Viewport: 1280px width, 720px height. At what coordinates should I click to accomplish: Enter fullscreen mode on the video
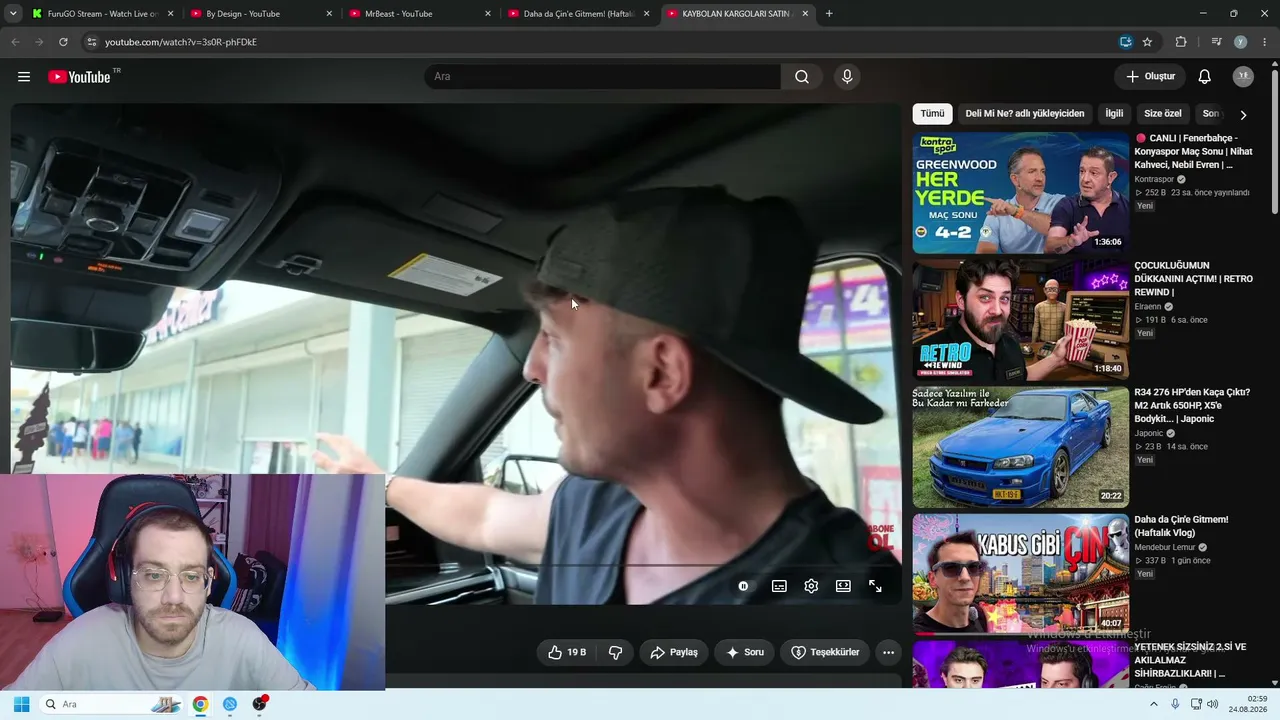[875, 586]
